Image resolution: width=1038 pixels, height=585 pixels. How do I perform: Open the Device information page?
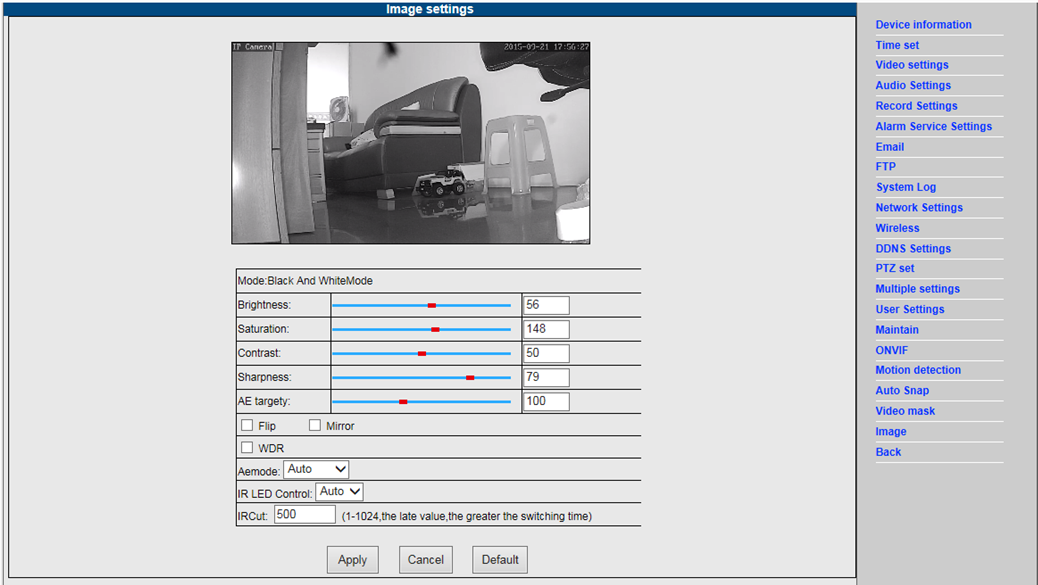(x=923, y=24)
